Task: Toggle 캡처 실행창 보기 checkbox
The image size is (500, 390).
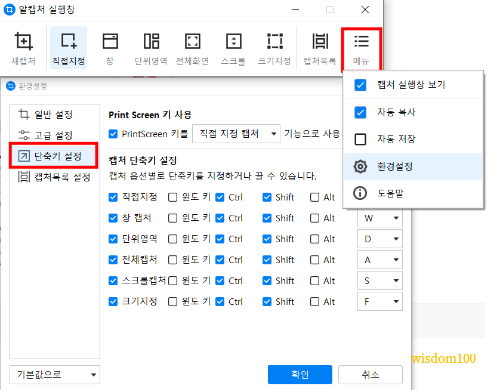Action: tap(360, 85)
